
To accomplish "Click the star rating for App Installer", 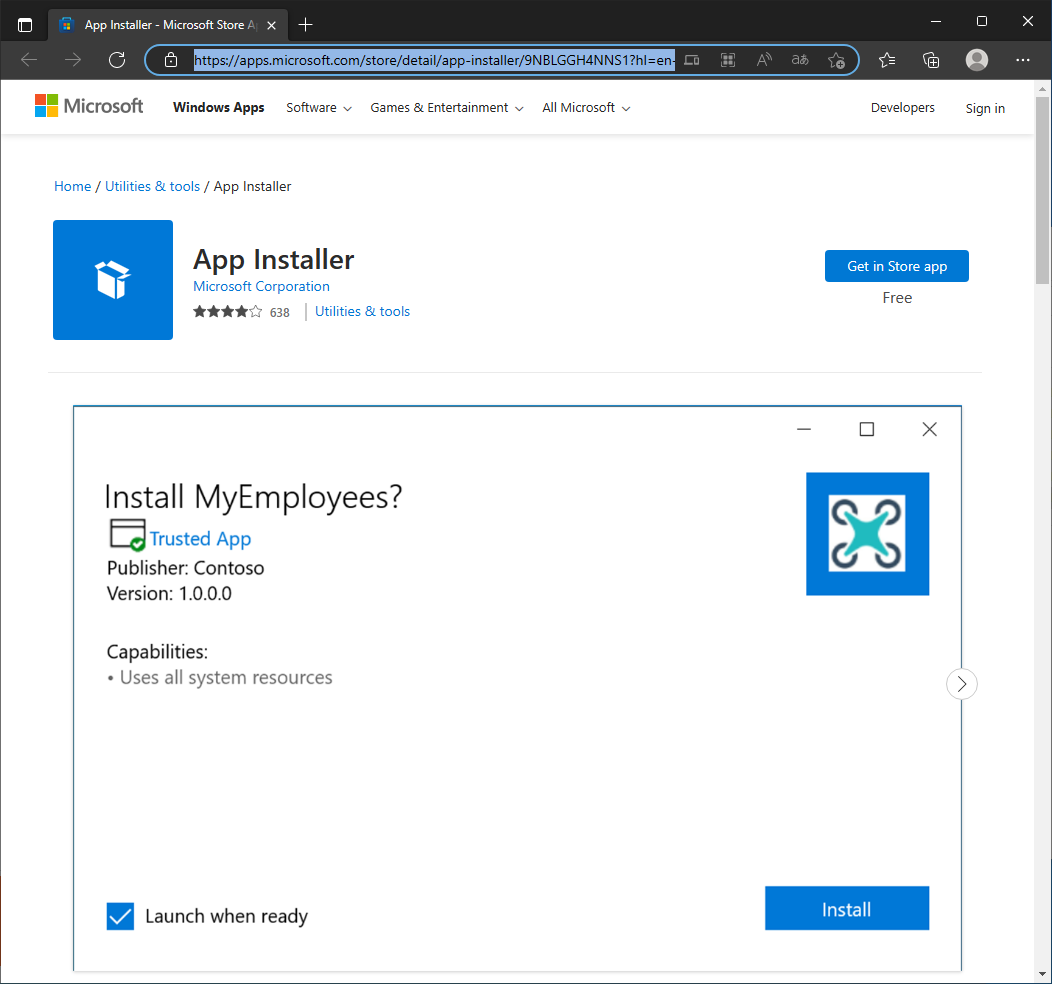I will (227, 311).
